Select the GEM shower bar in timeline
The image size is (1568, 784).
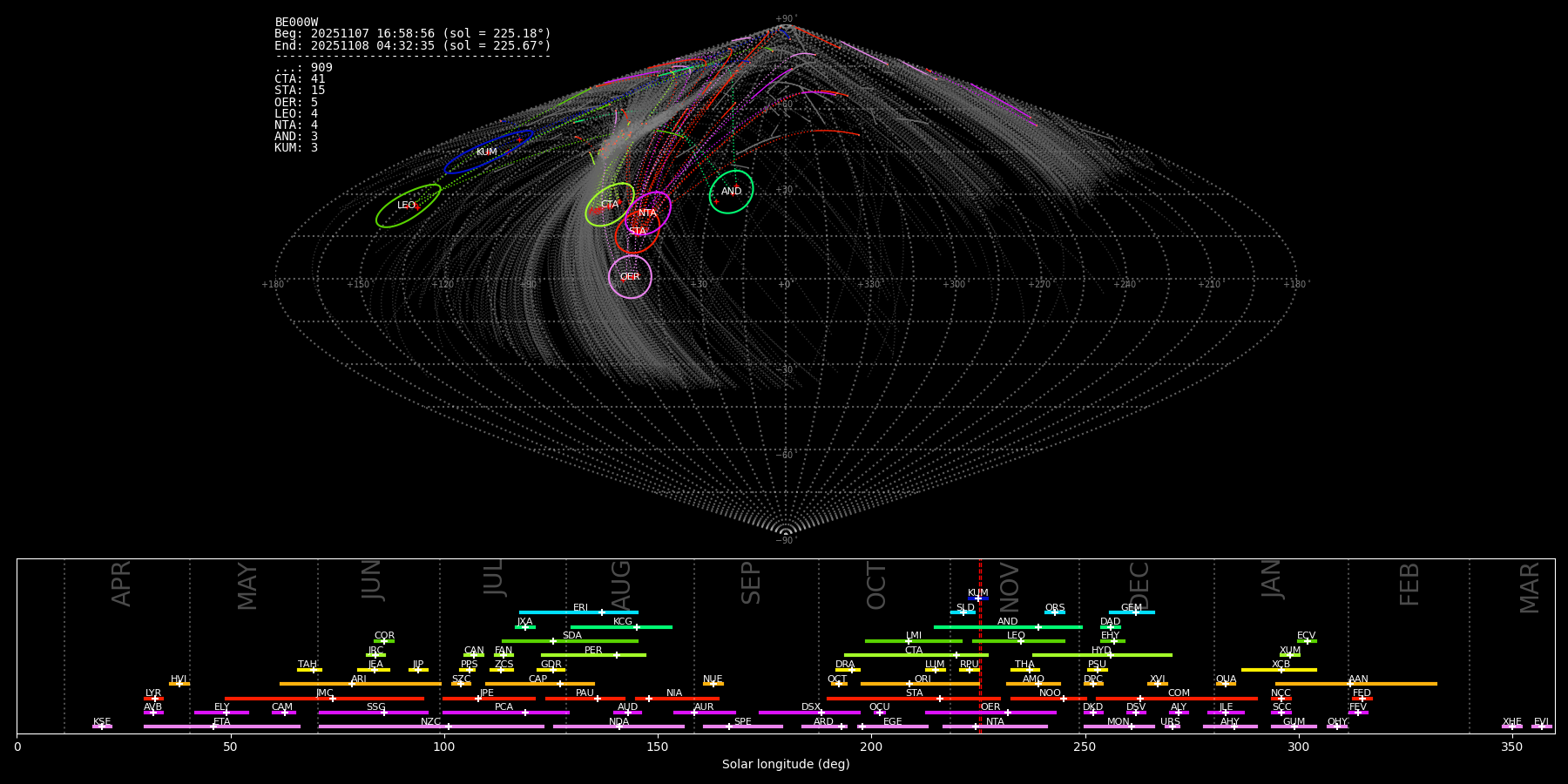coord(1132,612)
